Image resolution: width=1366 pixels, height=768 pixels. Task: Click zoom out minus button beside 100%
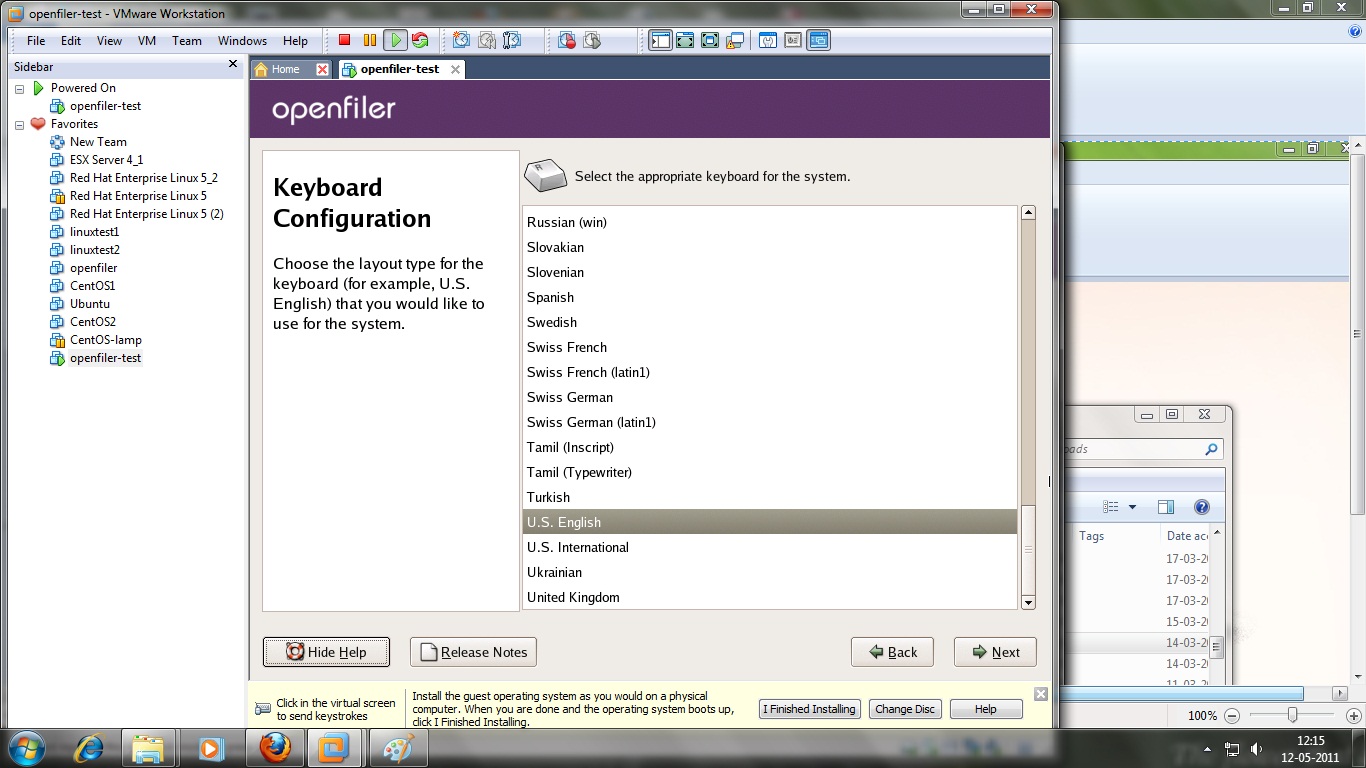point(1231,715)
